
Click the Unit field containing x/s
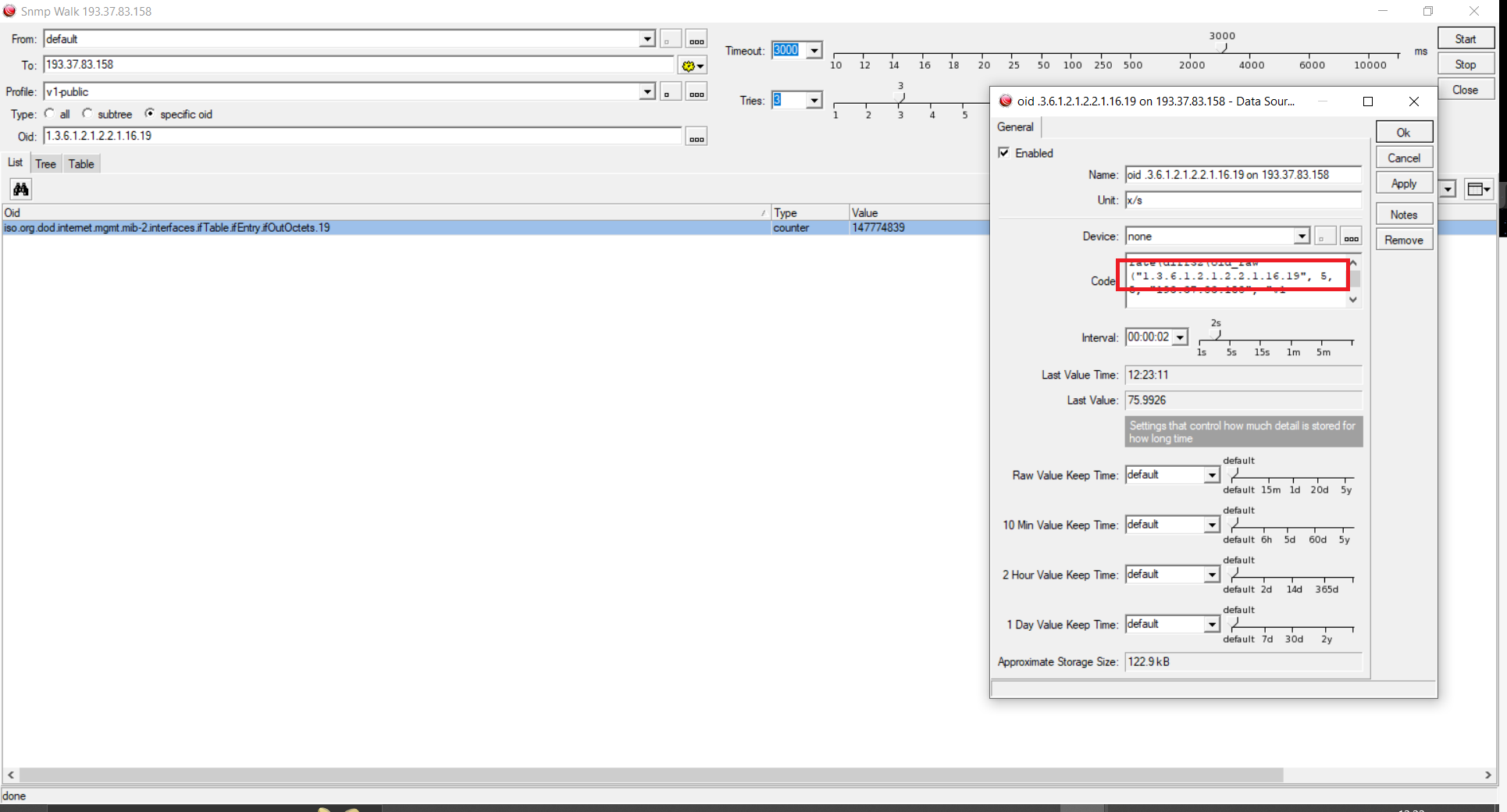click(x=1242, y=201)
